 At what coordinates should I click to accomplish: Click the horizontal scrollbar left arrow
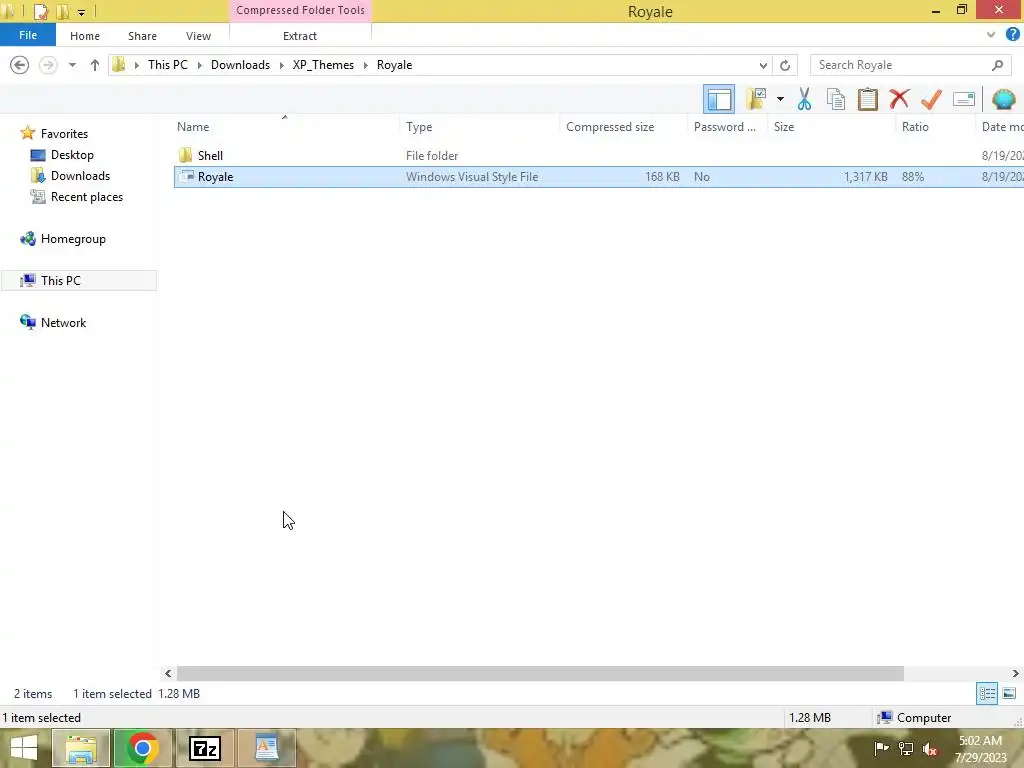pos(168,673)
